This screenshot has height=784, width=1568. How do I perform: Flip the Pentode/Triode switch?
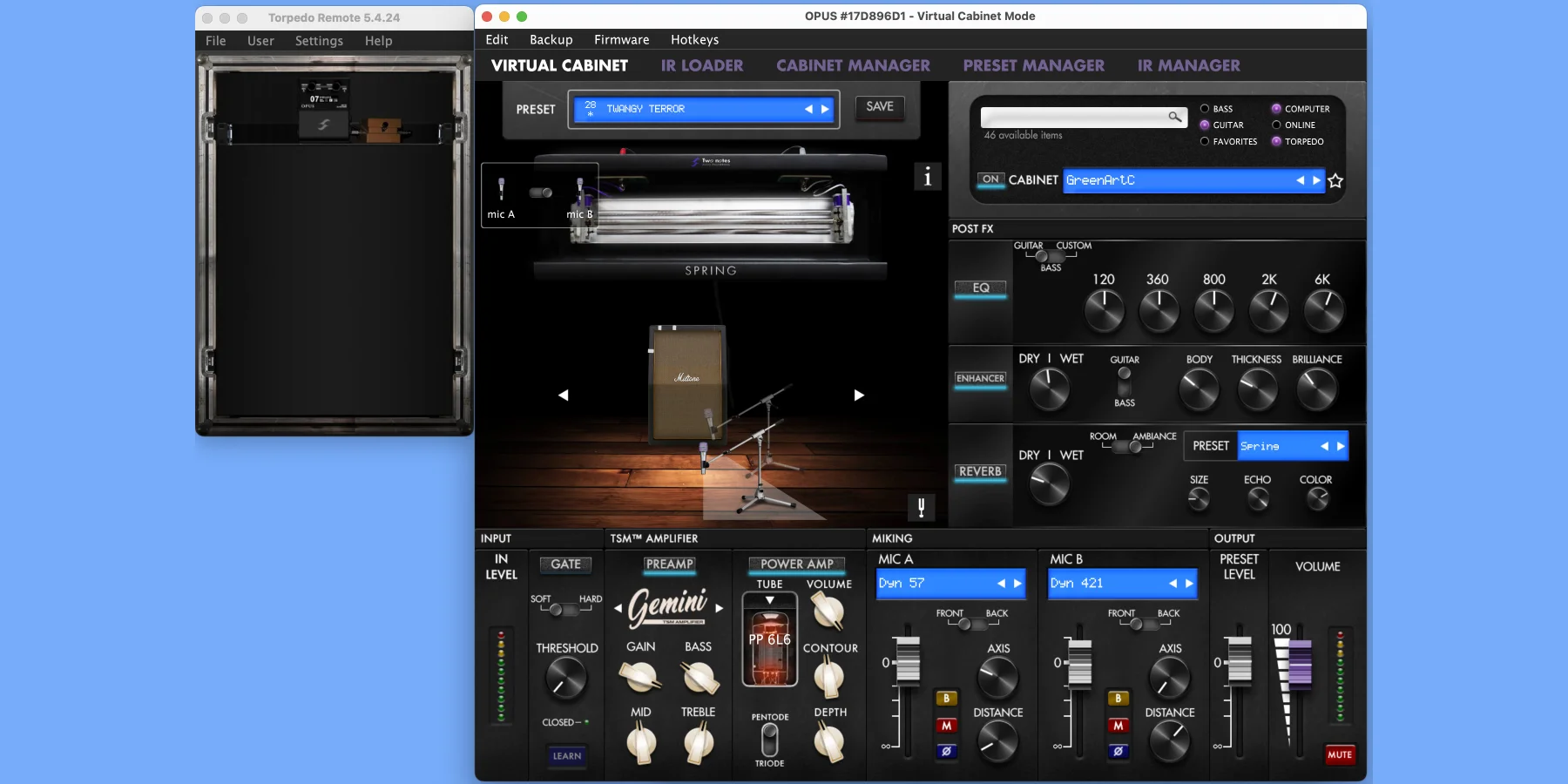coord(769,740)
